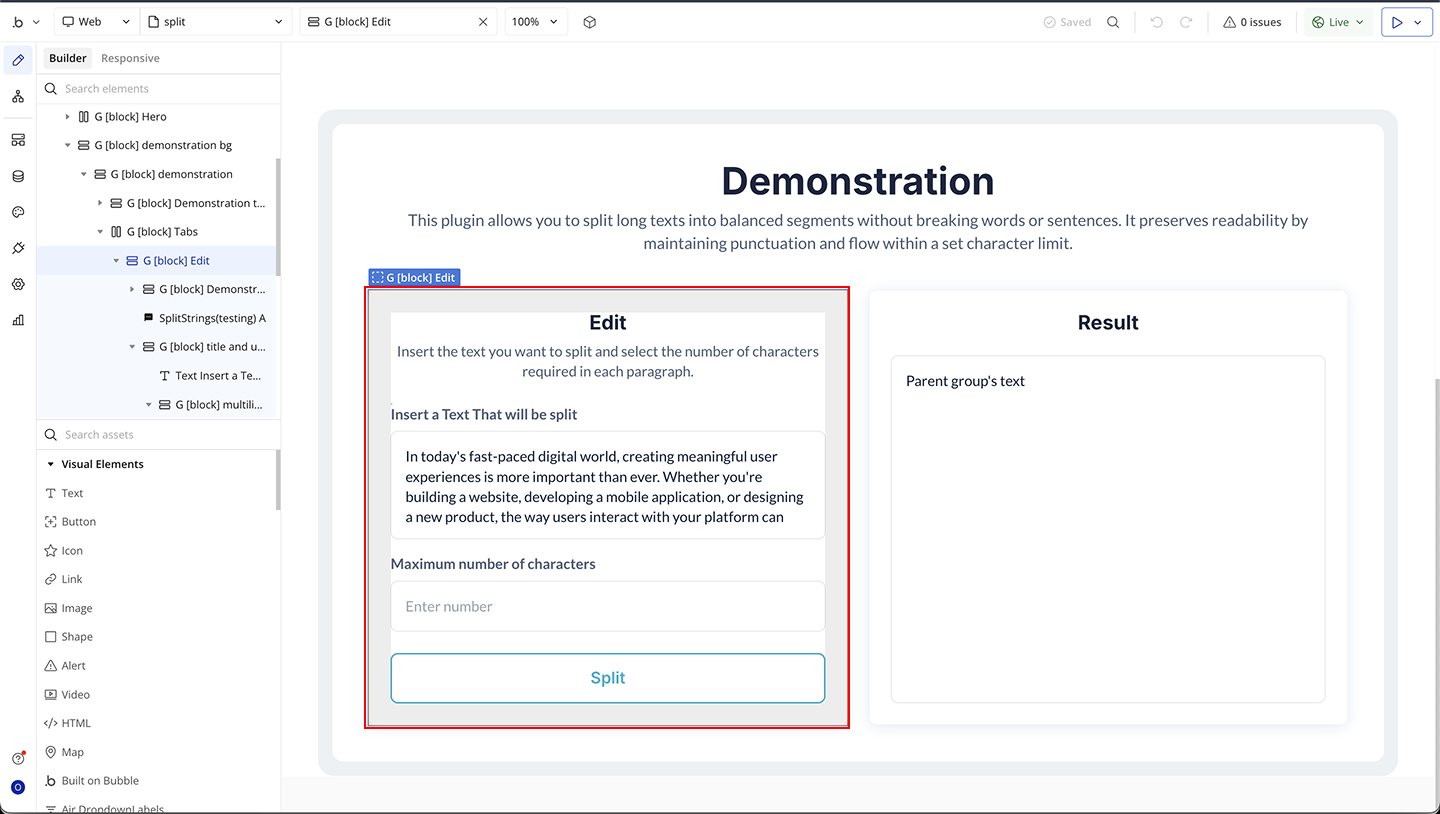This screenshot has width=1440, height=814.
Task: Click the element tree scrollbar
Action: click(x=278, y=216)
